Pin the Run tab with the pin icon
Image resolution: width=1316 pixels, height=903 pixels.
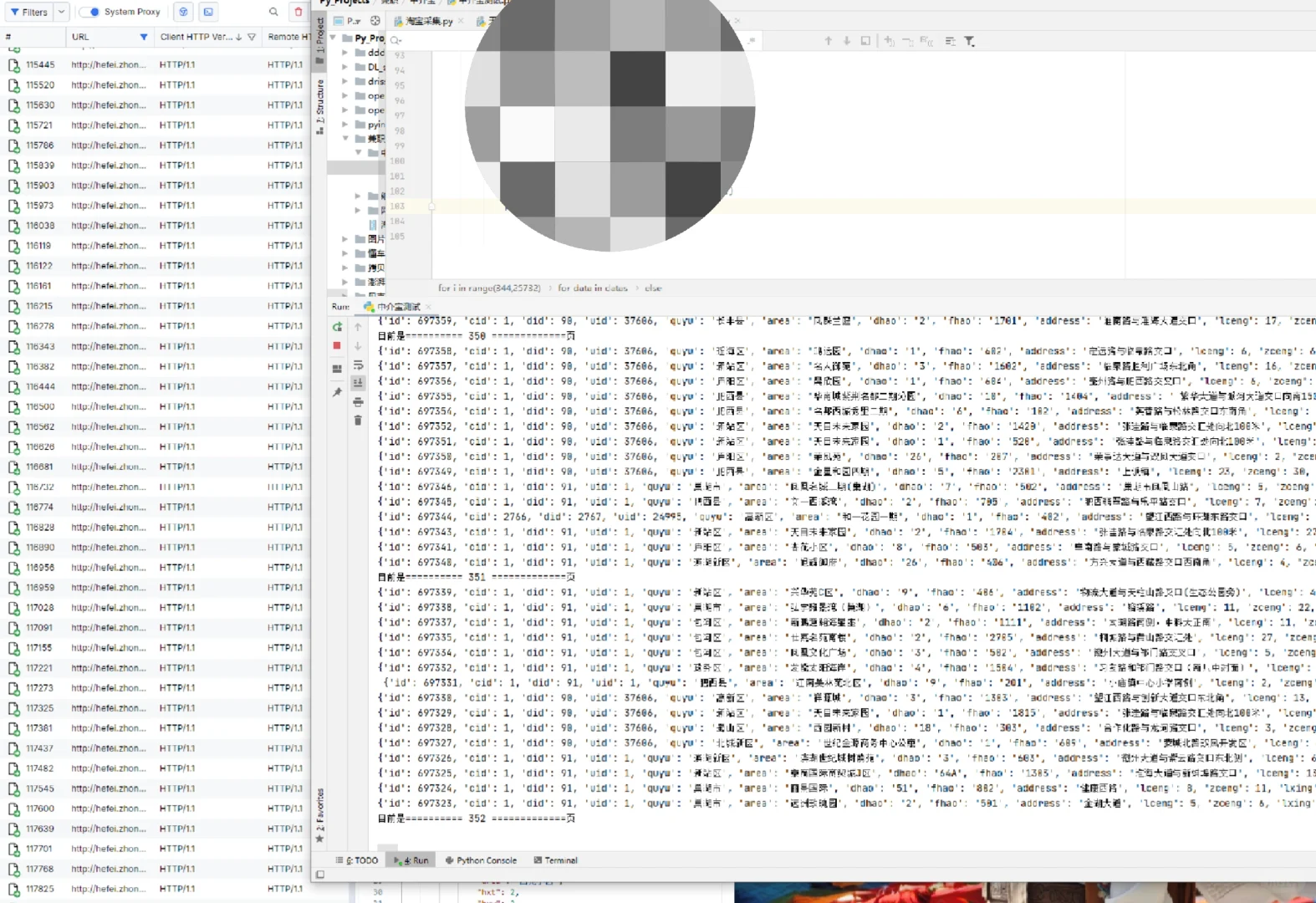pyautogui.click(x=337, y=392)
